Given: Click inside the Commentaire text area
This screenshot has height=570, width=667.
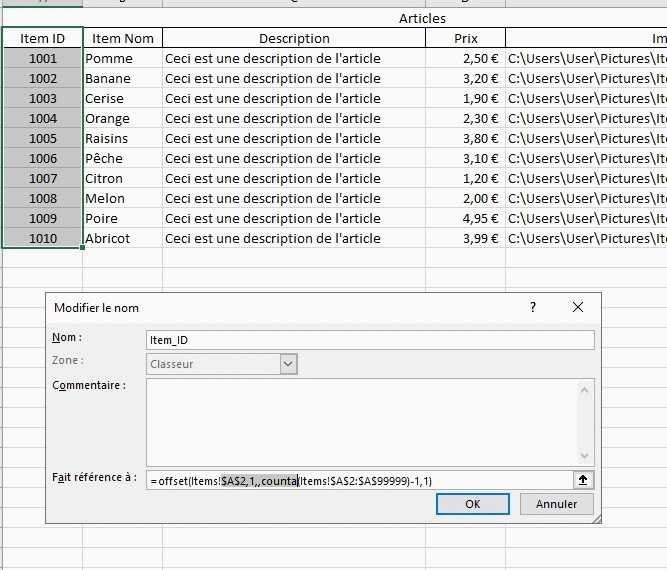Looking at the screenshot, I should tap(360, 422).
